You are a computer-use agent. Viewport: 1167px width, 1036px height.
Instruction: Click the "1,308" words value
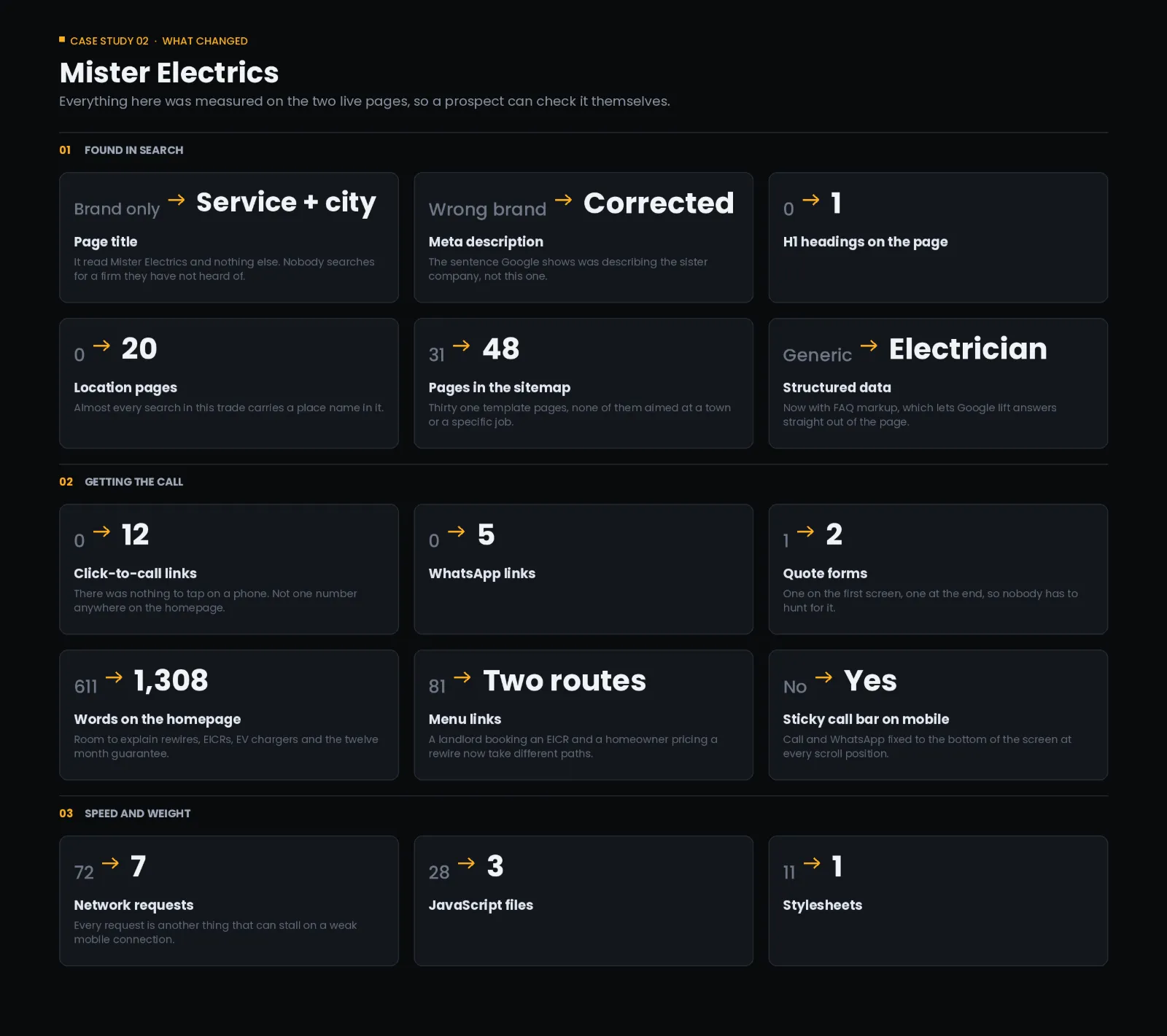tap(171, 681)
